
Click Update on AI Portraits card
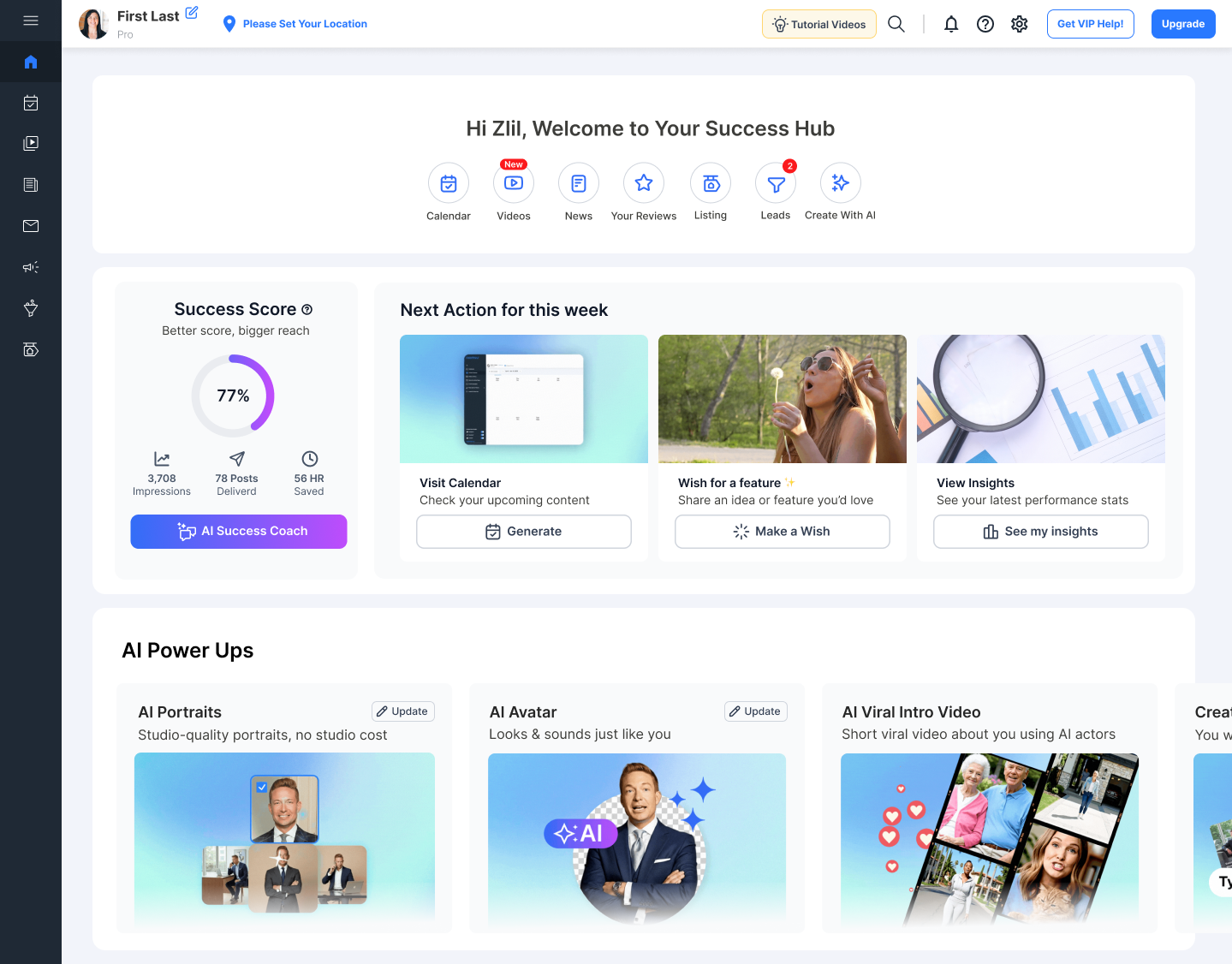403,711
